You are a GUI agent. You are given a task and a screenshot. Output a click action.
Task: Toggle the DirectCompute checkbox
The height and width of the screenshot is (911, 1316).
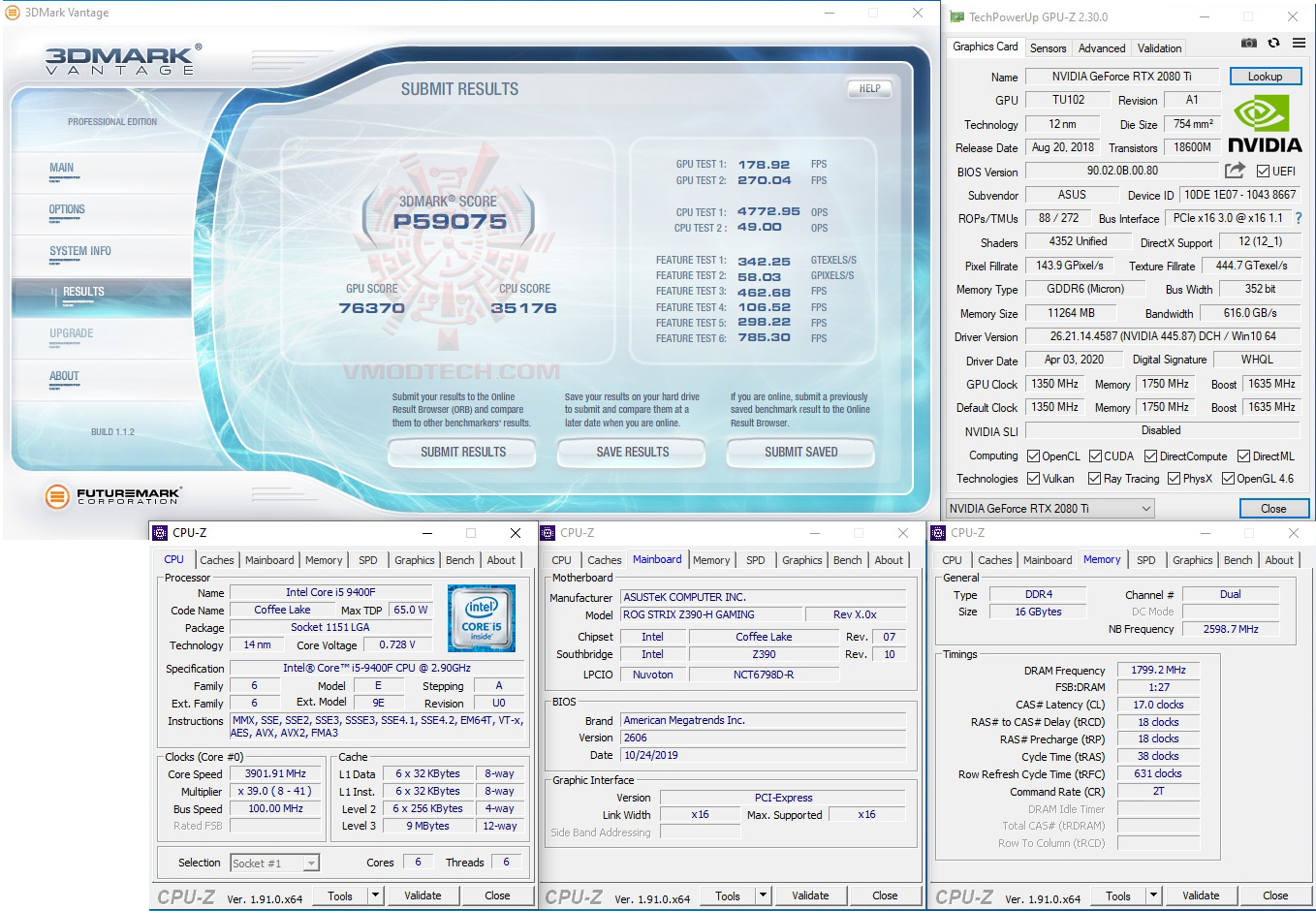1150,456
